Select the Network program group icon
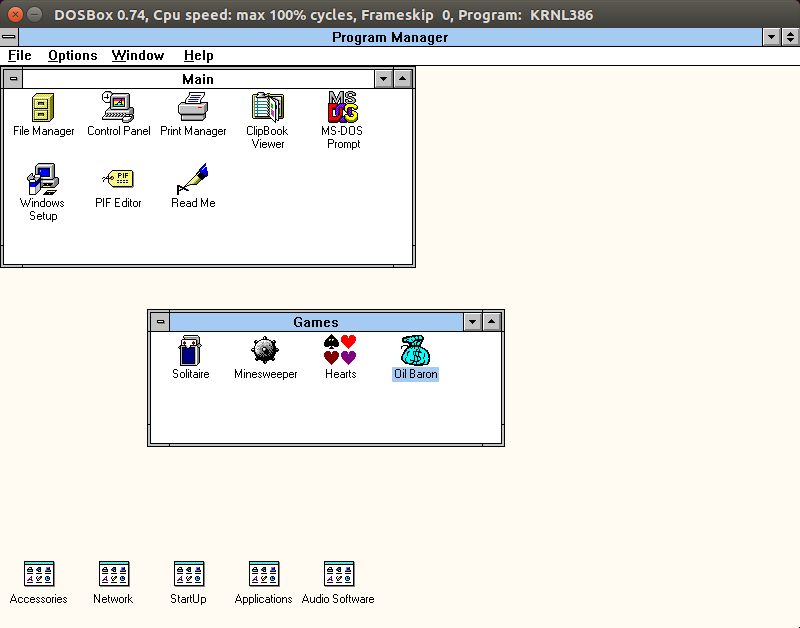800x628 pixels. 114,574
